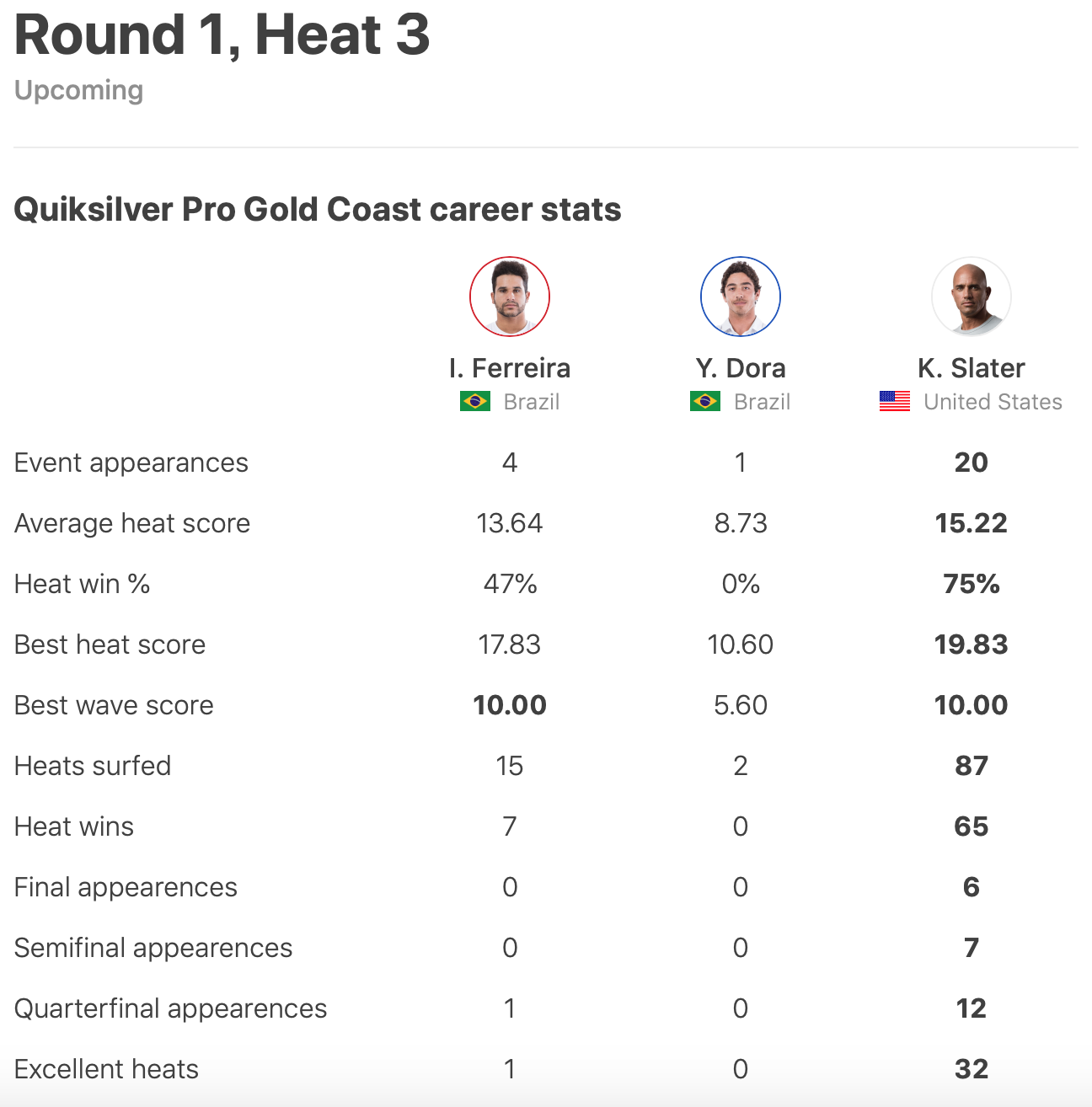The height and width of the screenshot is (1107, 1092).
Task: Click K. Slater's profile photo
Action: pos(972,297)
